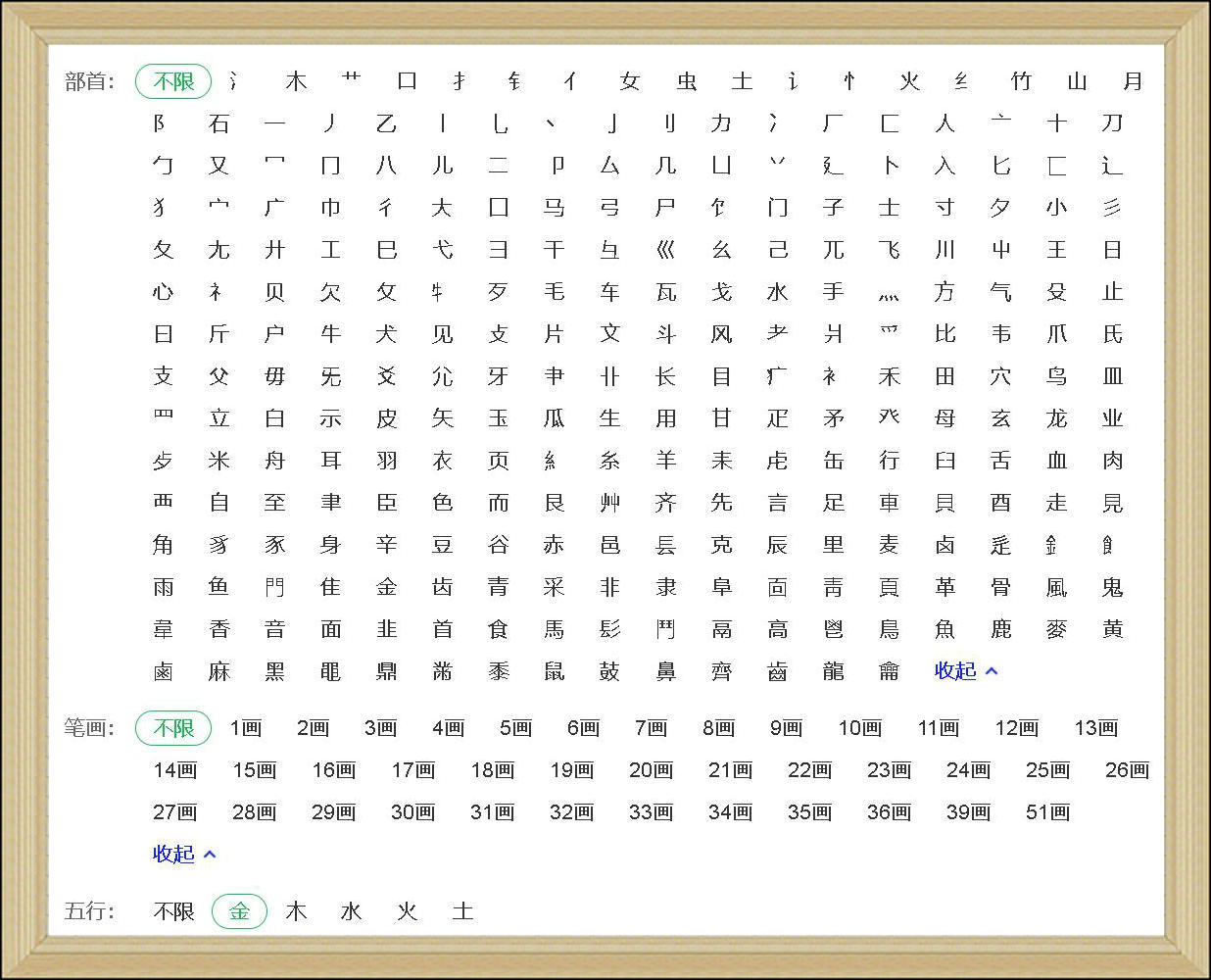Viewport: 1211px width, 980px height.
Task: Select the 心 radical
Action: pyautogui.click(x=163, y=292)
